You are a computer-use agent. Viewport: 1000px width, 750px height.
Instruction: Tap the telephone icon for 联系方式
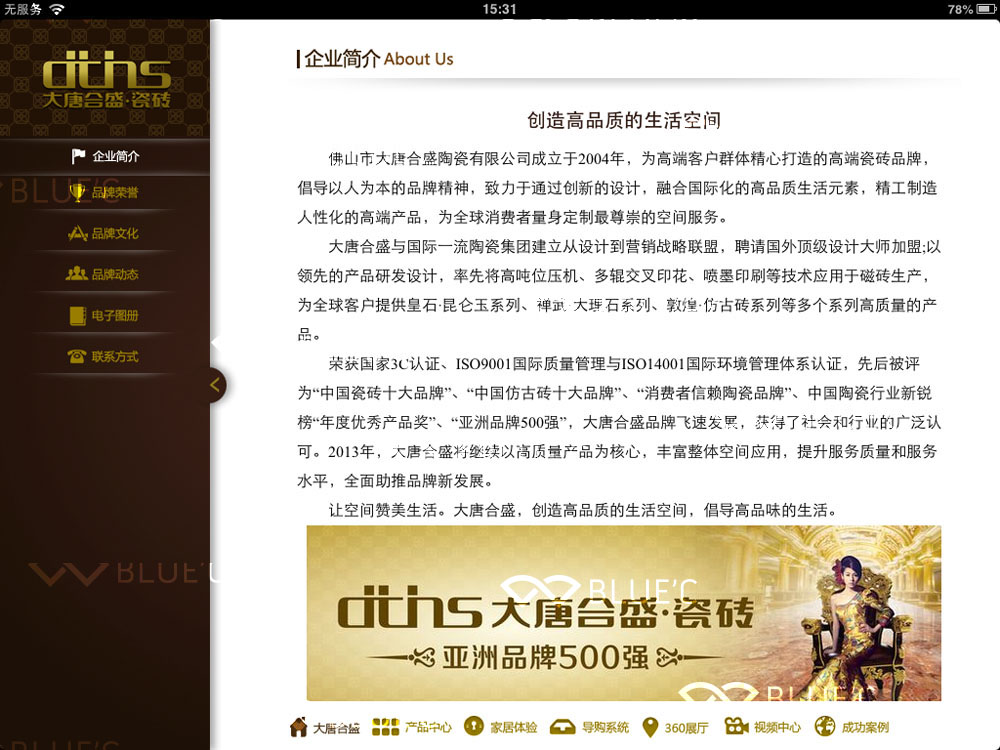[x=77, y=357]
